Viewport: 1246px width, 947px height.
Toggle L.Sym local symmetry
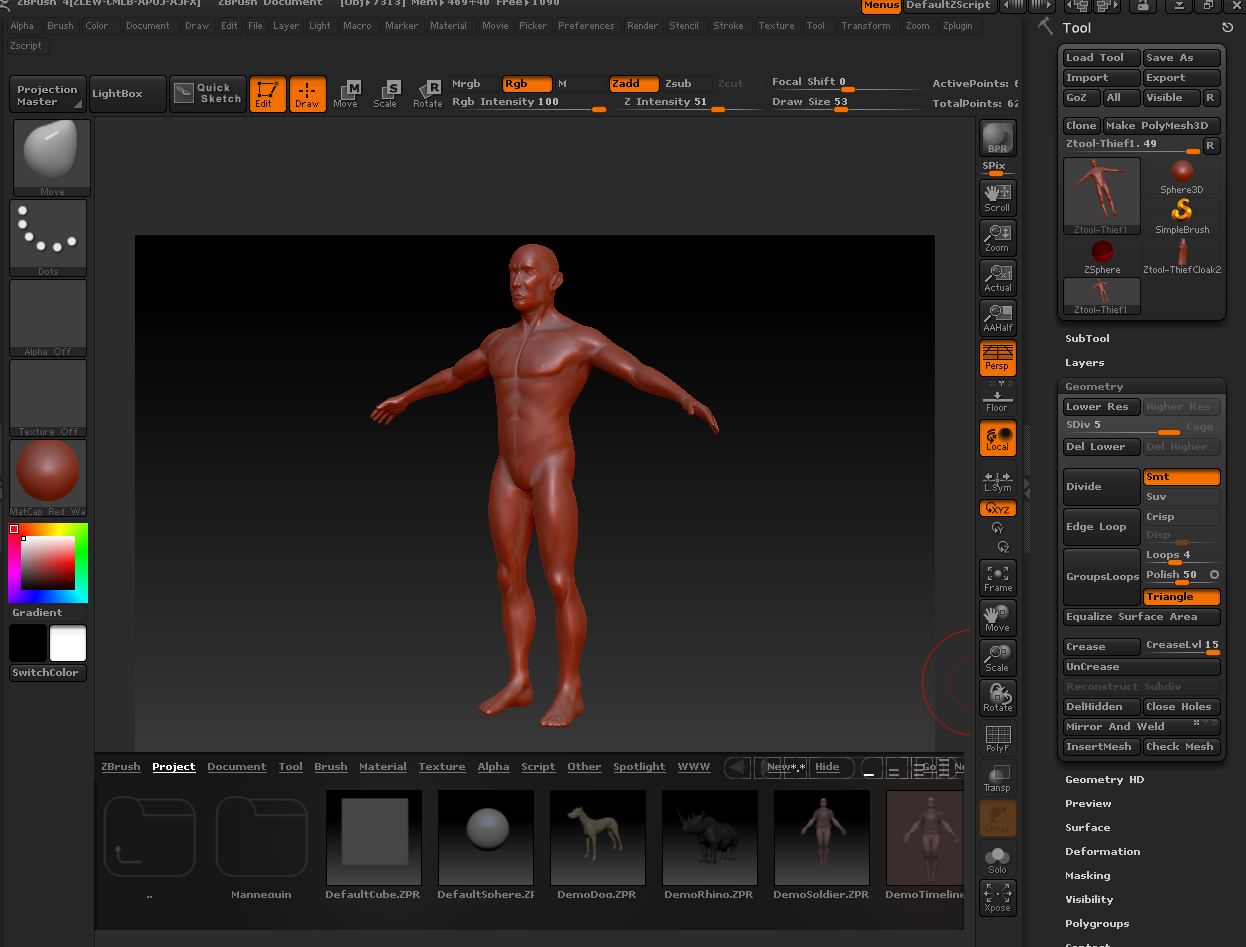pyautogui.click(x=998, y=481)
